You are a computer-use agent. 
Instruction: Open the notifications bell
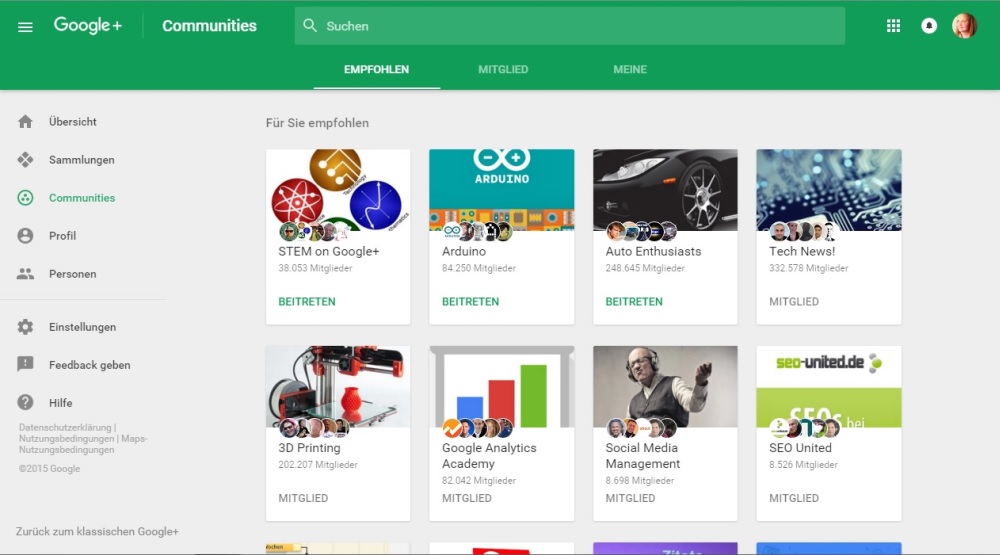(929, 26)
